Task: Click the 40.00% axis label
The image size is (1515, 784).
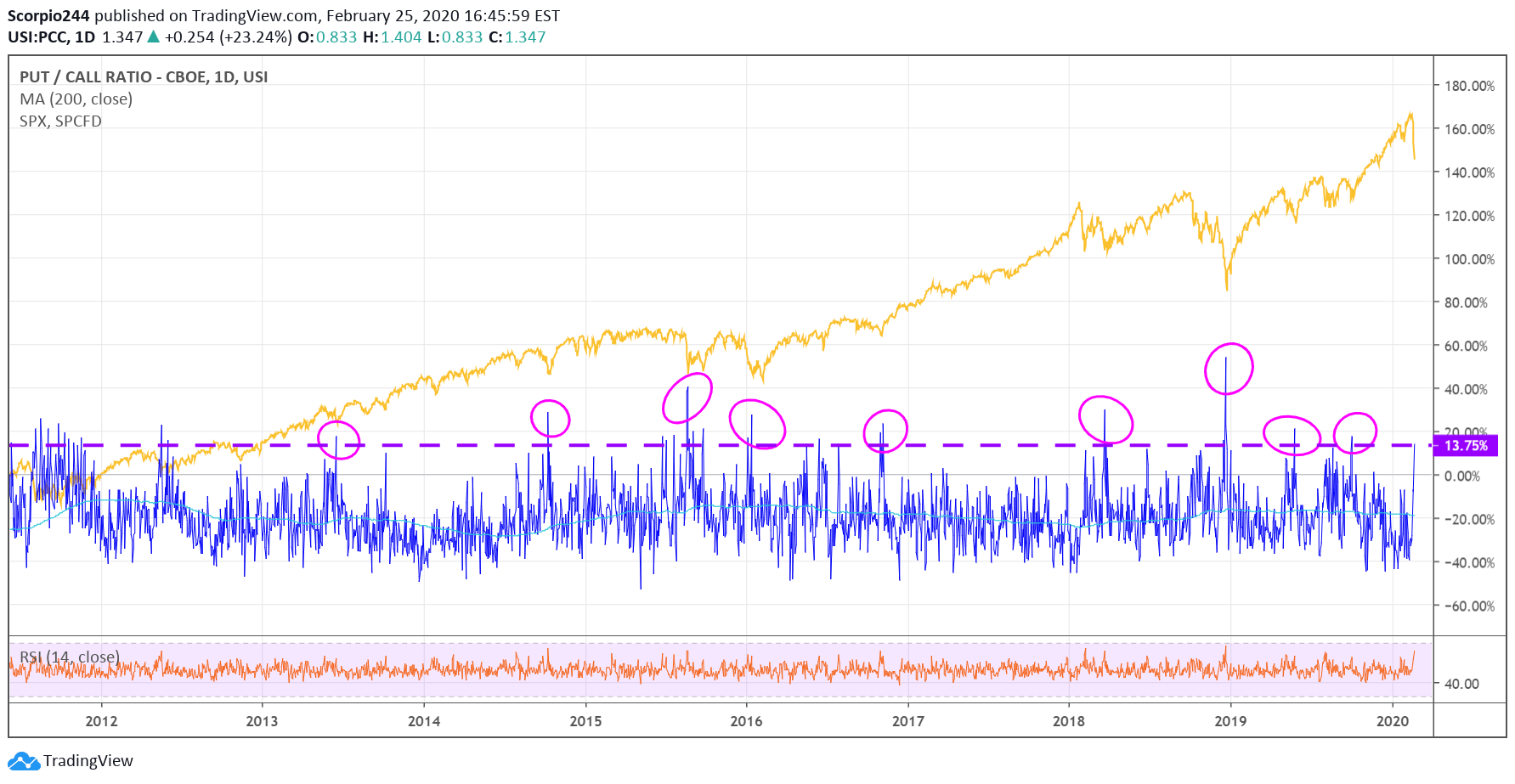Action: 1466,389
